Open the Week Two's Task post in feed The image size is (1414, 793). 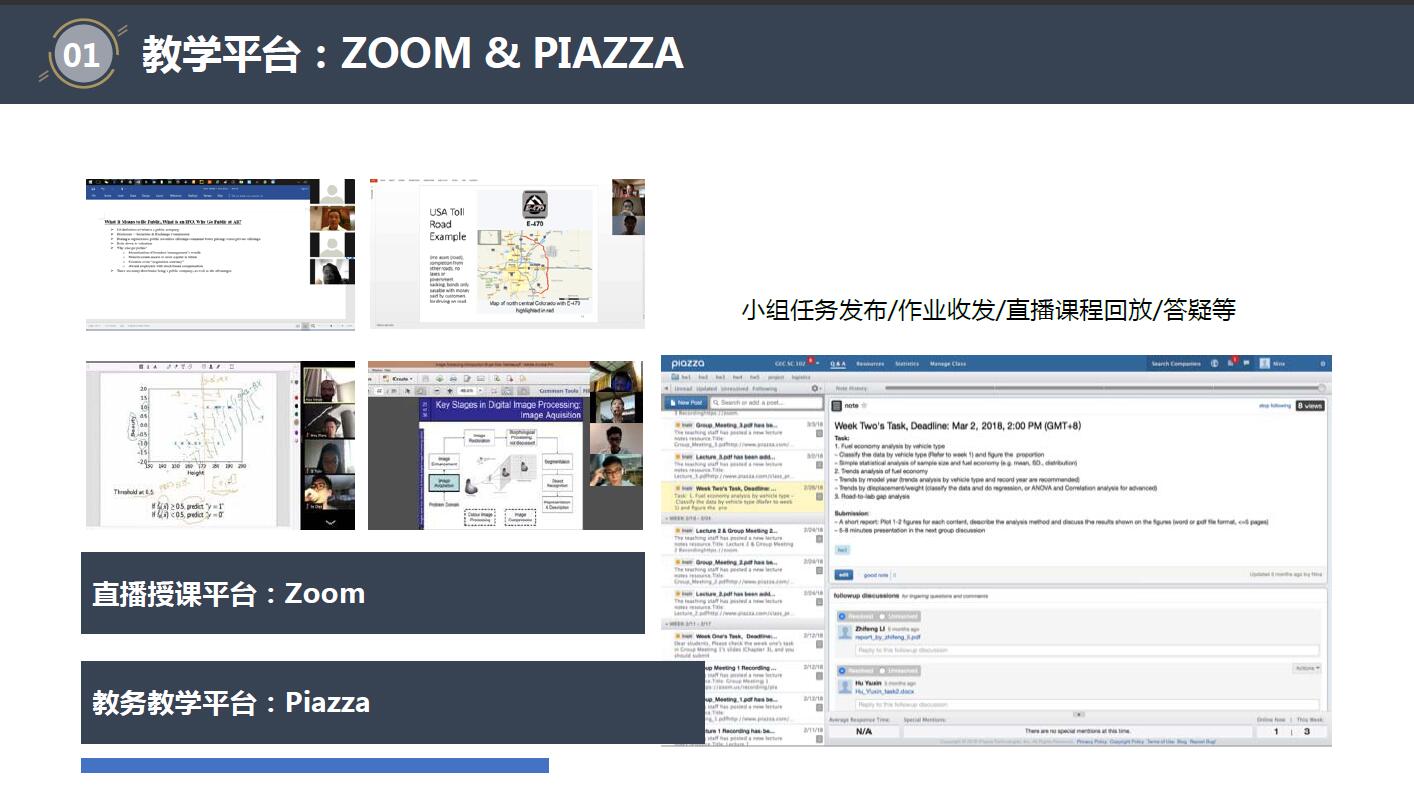tap(744, 497)
